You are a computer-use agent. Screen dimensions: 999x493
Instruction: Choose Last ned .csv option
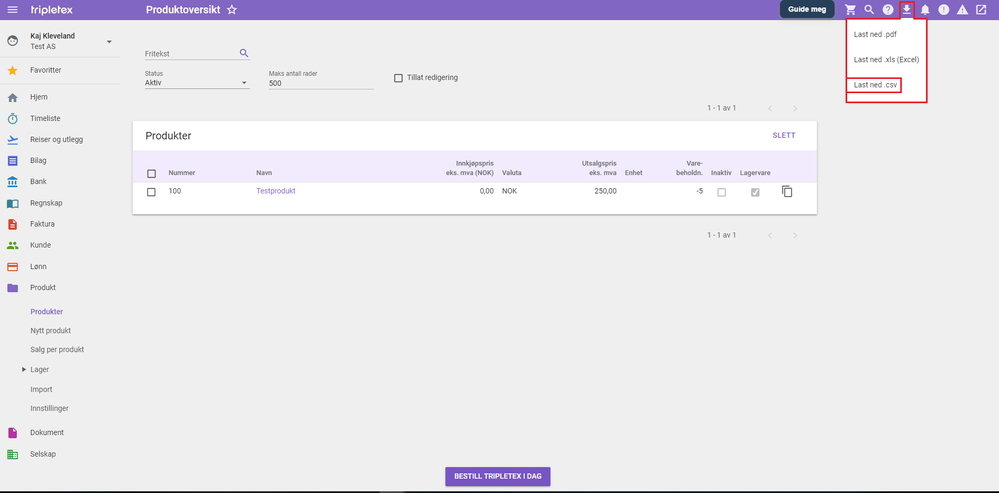click(x=873, y=85)
